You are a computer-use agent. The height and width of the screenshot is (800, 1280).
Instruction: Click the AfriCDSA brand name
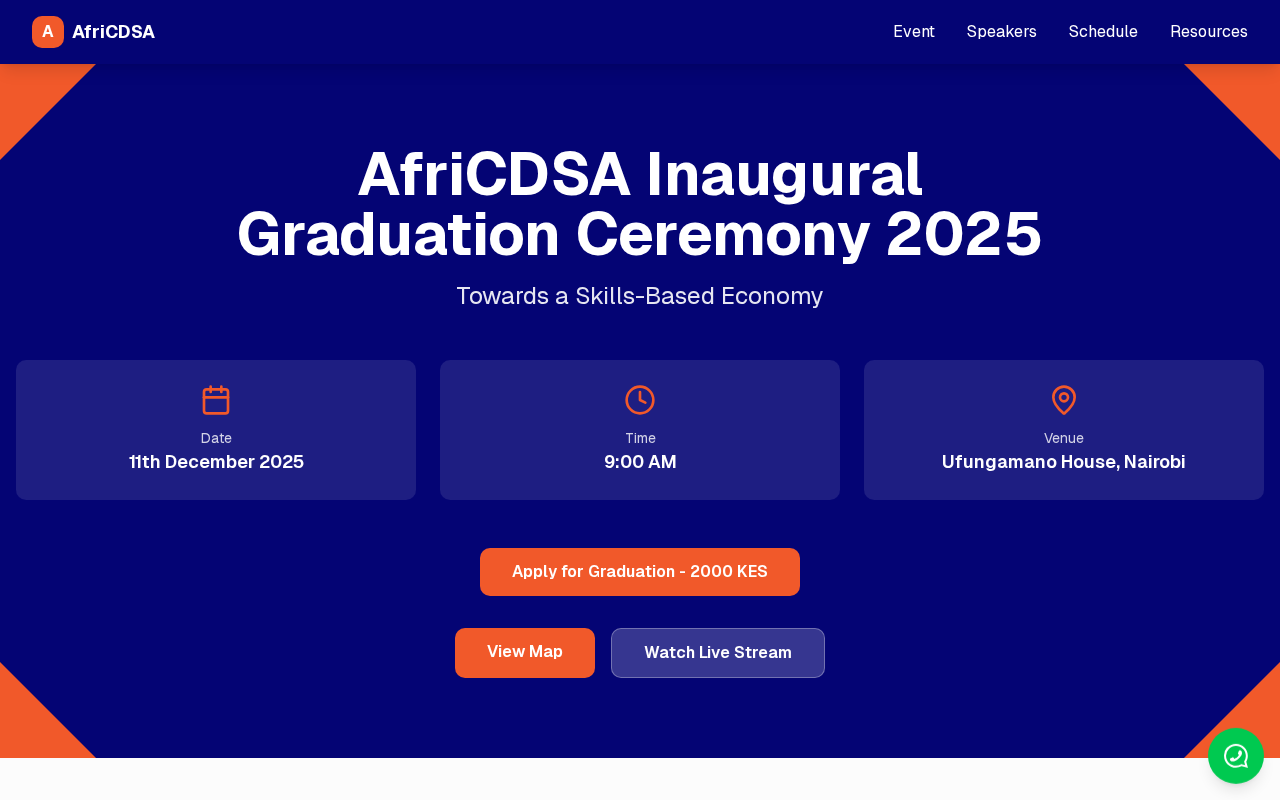113,32
